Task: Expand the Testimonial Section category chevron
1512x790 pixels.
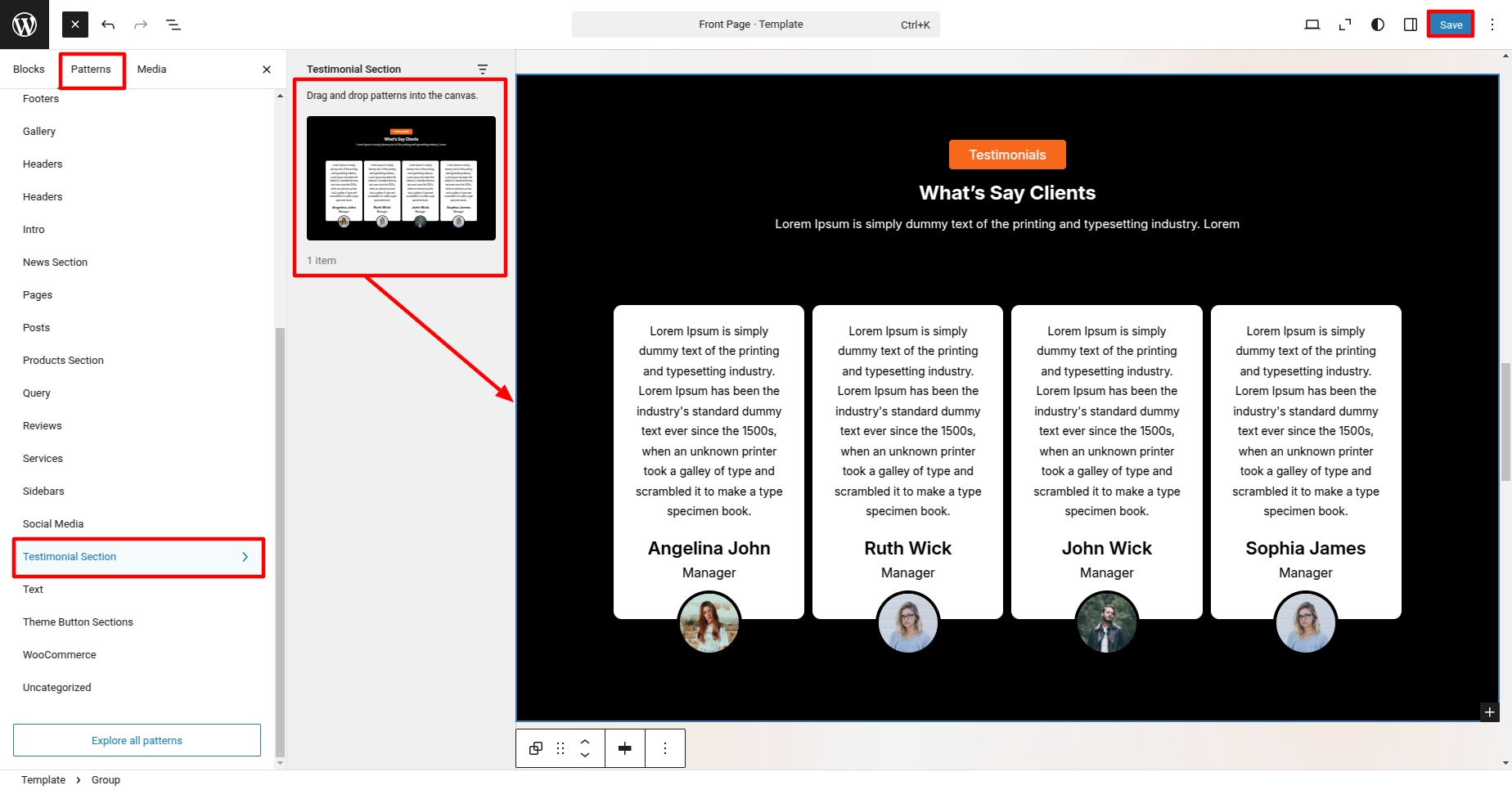Action: coord(245,557)
